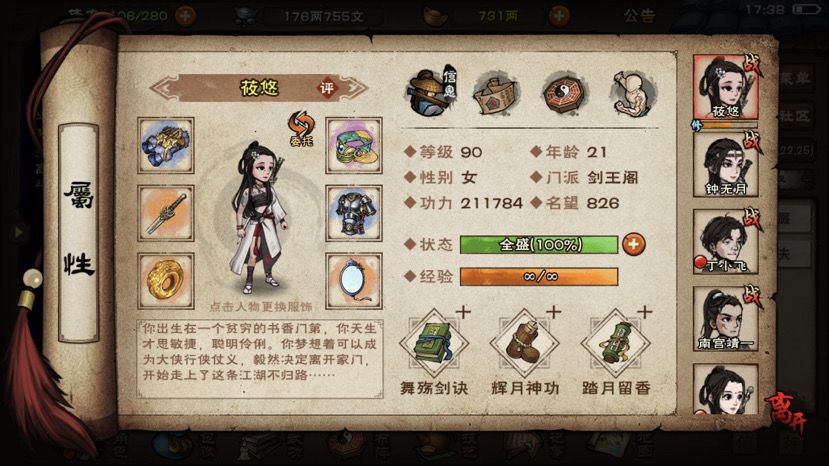Viewport: 829px width, 466px height.
Task: Select the blue chest armor slot
Action: [354, 213]
